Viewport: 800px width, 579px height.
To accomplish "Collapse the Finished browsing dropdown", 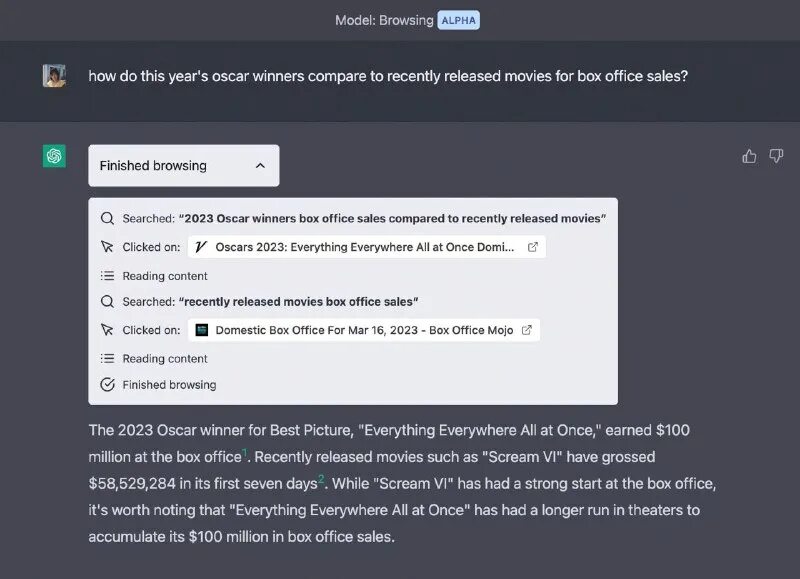I will pyautogui.click(x=184, y=166).
